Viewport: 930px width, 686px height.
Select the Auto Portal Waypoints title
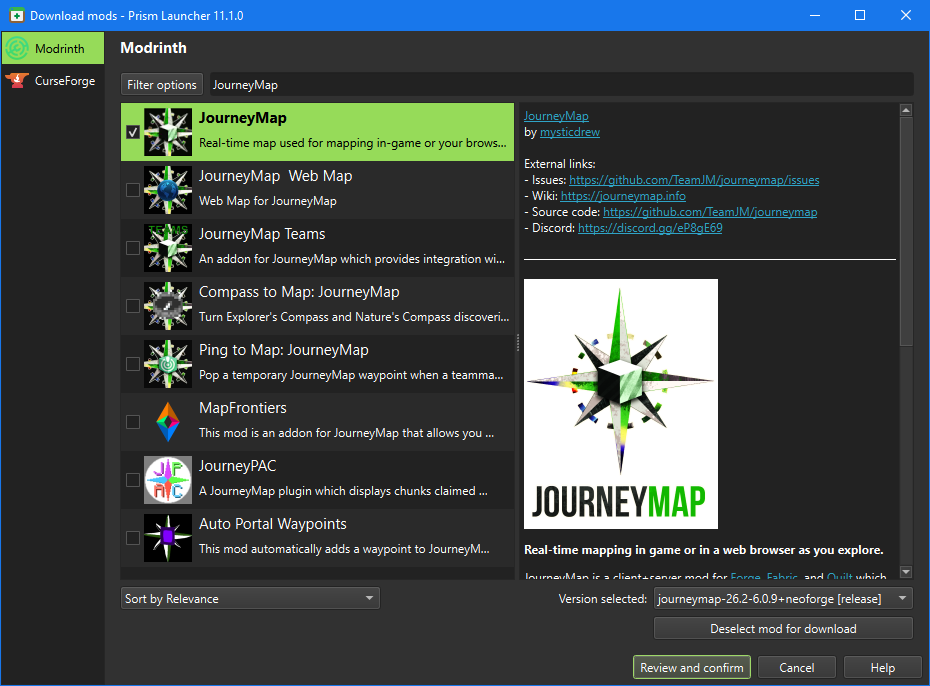click(x=273, y=524)
